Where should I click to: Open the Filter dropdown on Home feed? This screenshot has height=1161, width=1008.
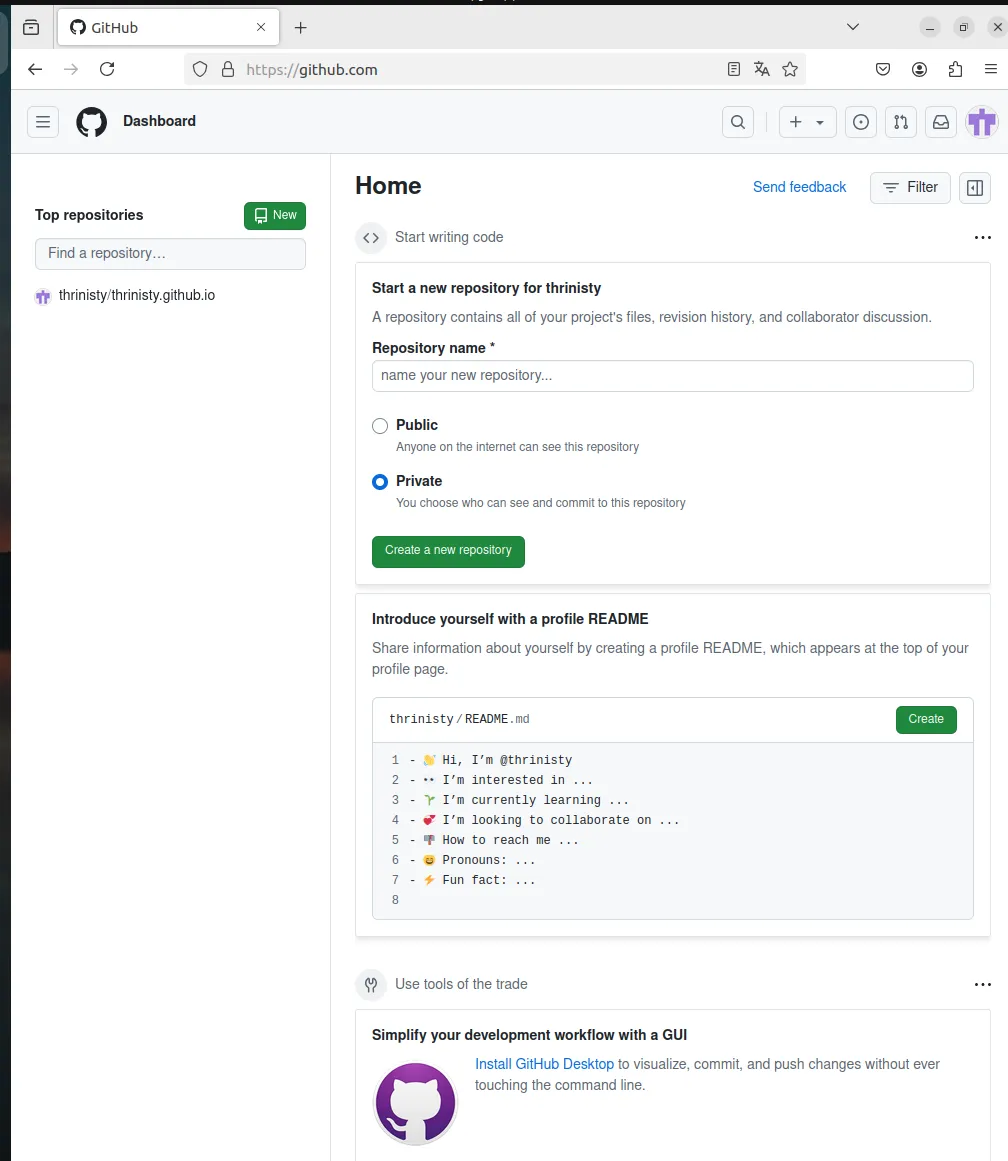click(x=910, y=187)
